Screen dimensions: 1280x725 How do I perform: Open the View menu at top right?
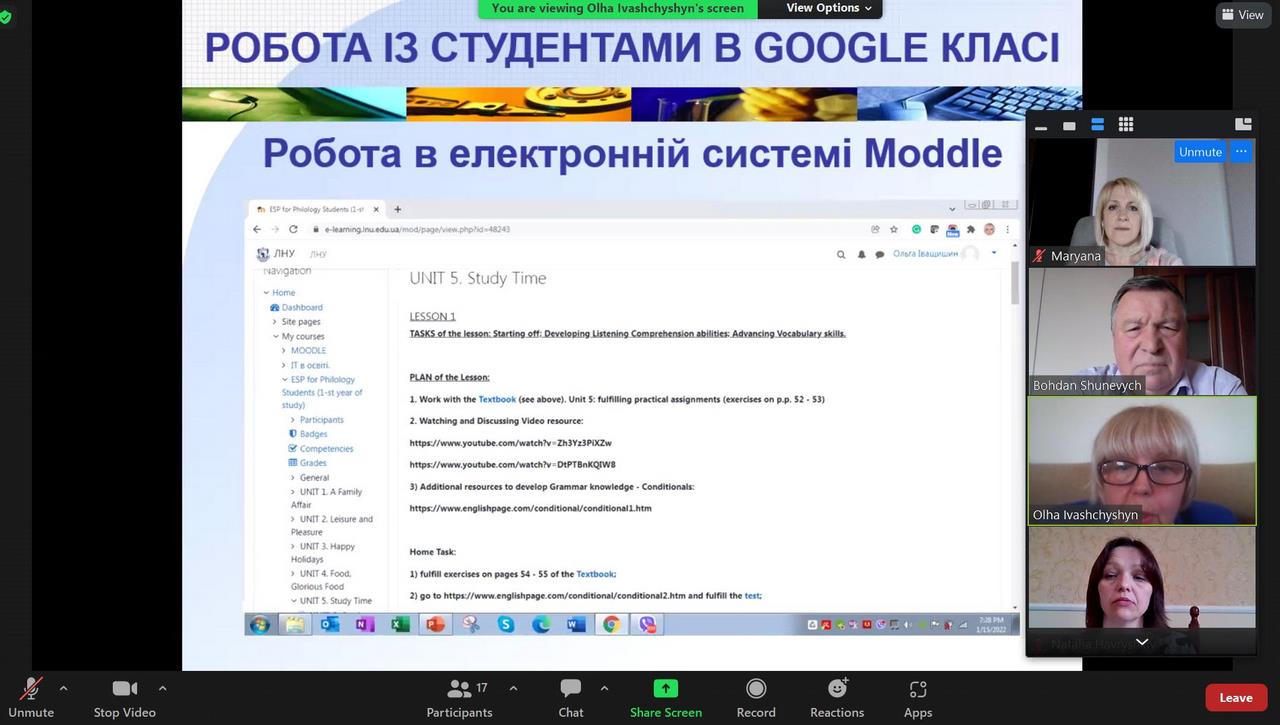[x=1242, y=15]
